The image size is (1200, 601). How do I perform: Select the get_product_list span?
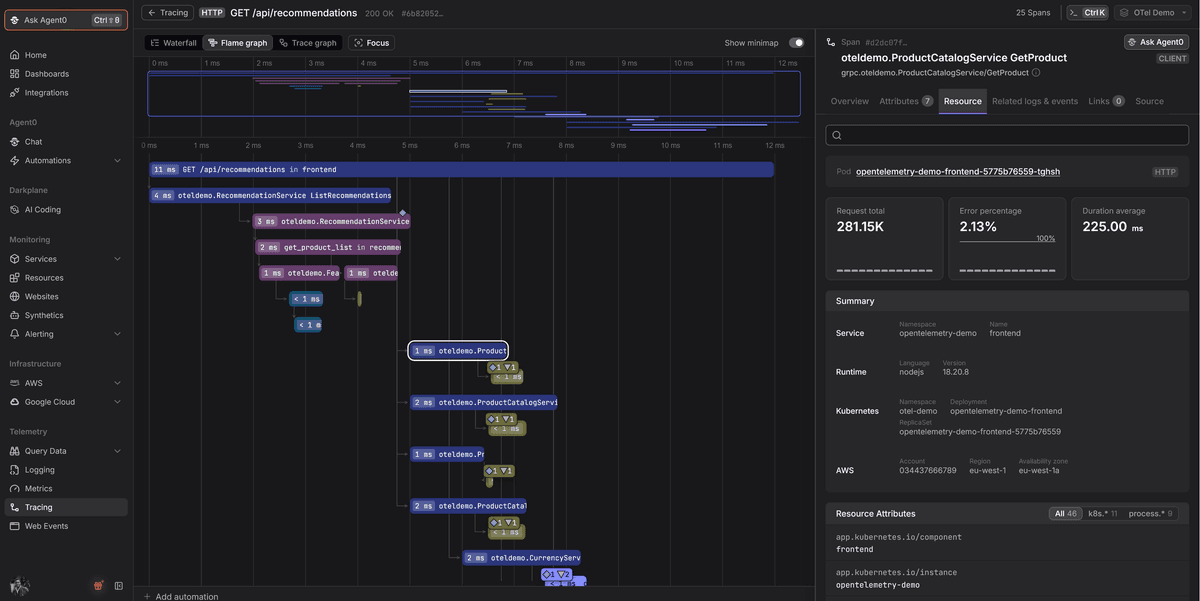(x=328, y=247)
